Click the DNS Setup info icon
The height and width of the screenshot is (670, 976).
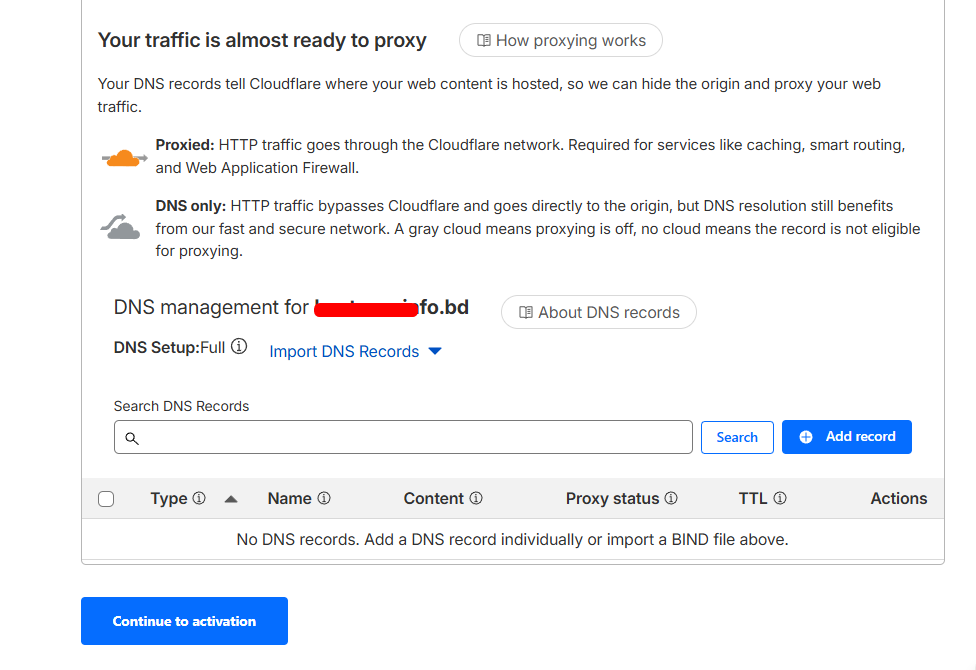pos(239,347)
